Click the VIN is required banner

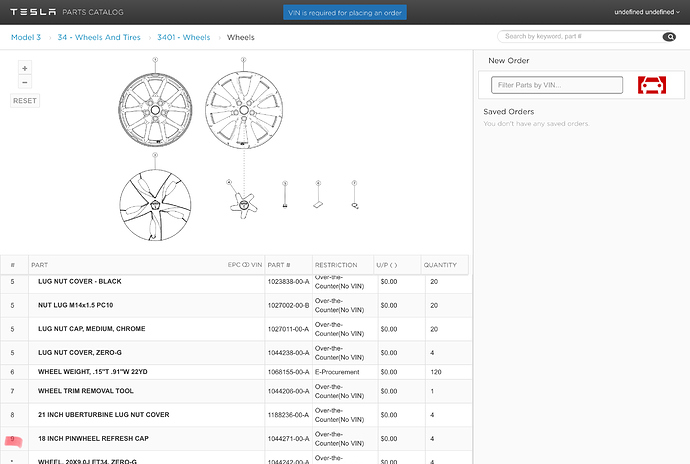(x=345, y=13)
